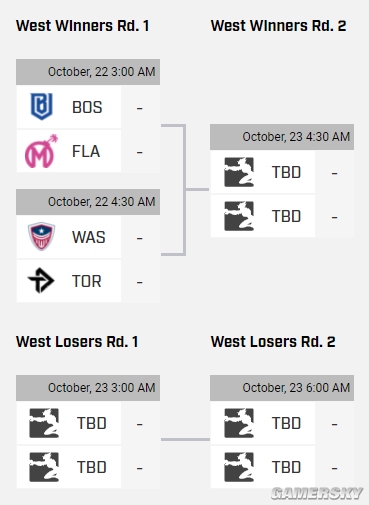Screen dimensions: 369x505
Task: Click the West Winners Rd. 1 heading
Action: point(83,26)
